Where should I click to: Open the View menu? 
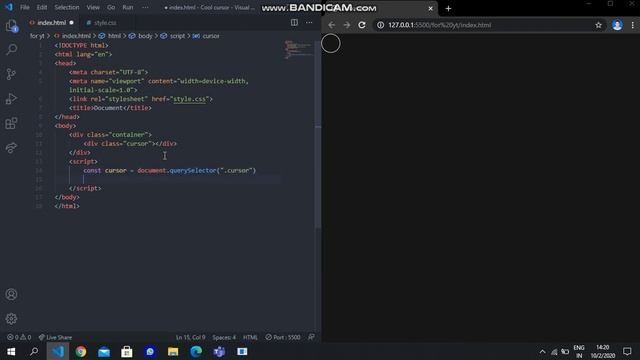93,7
